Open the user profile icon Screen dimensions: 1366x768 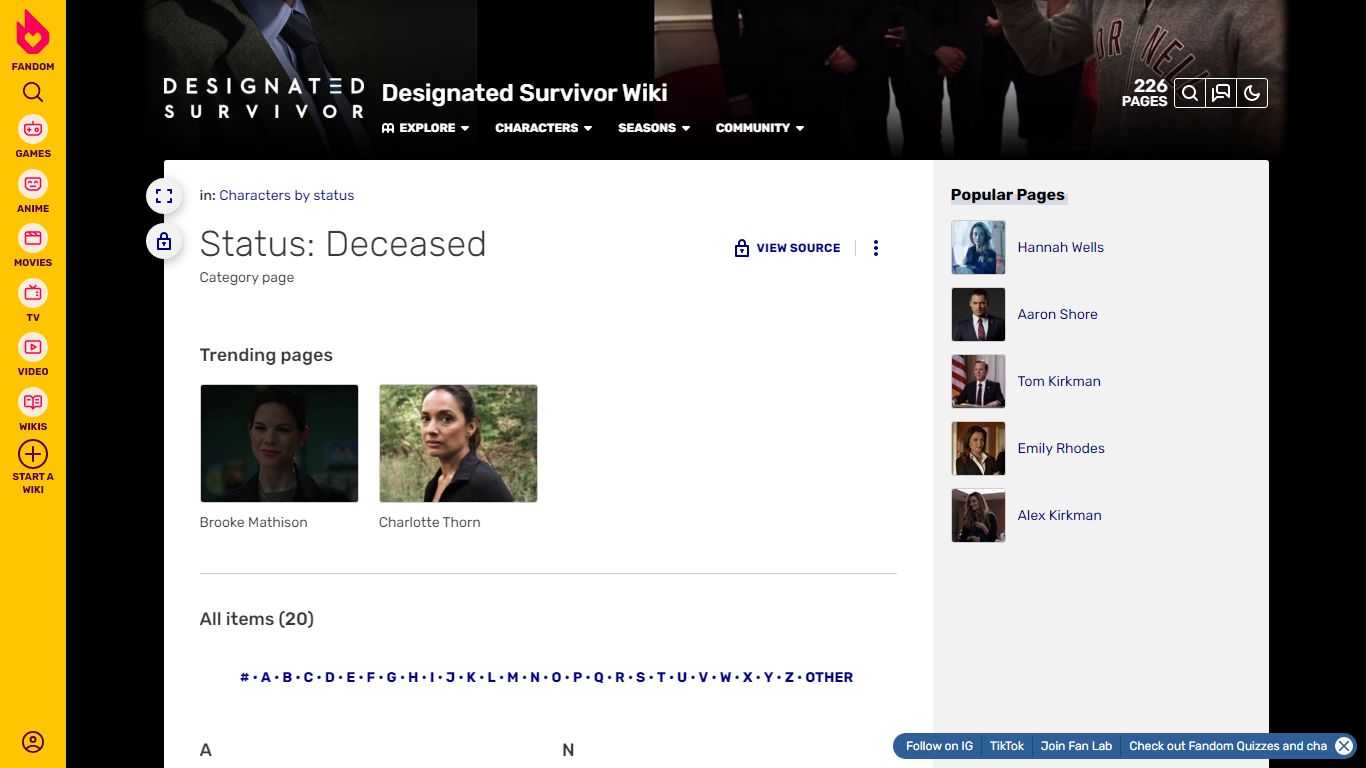coord(33,742)
